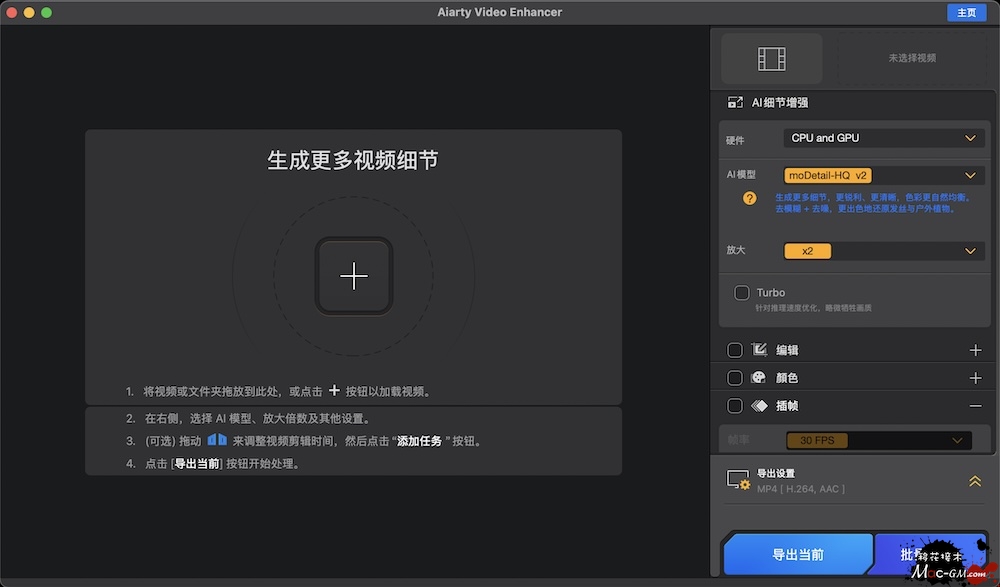Click the film strip video tab icon

coord(771,59)
